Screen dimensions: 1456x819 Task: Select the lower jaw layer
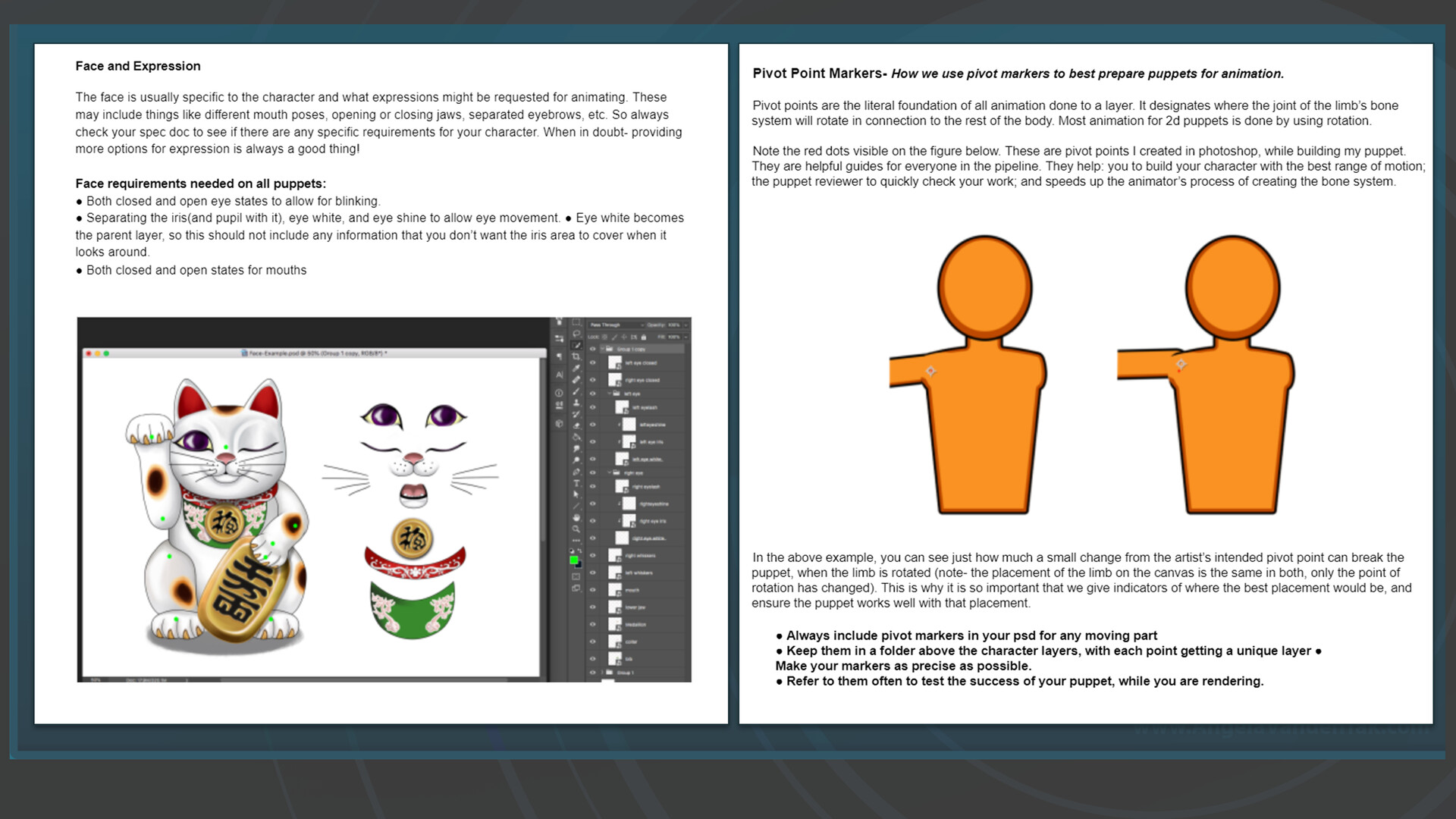point(635,607)
